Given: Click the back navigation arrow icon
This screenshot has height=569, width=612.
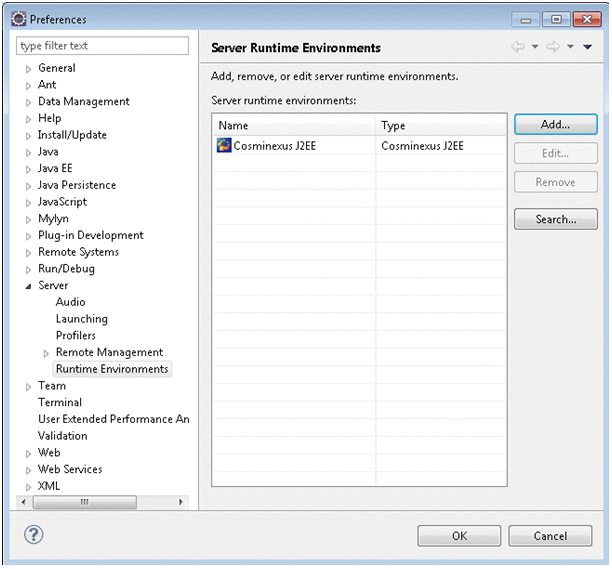Looking at the screenshot, I should click(x=518, y=47).
